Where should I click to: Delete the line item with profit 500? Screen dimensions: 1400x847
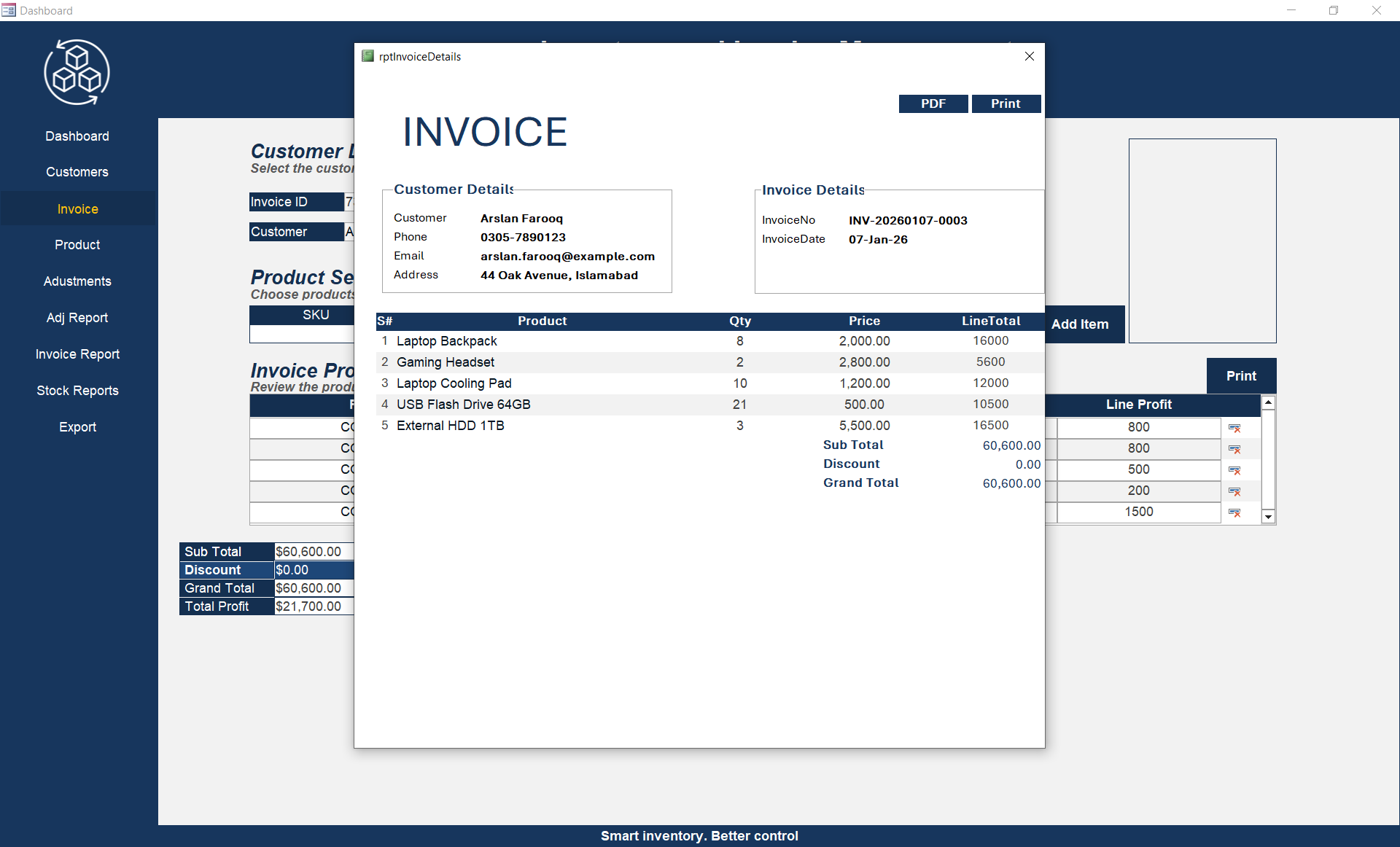click(x=1234, y=470)
